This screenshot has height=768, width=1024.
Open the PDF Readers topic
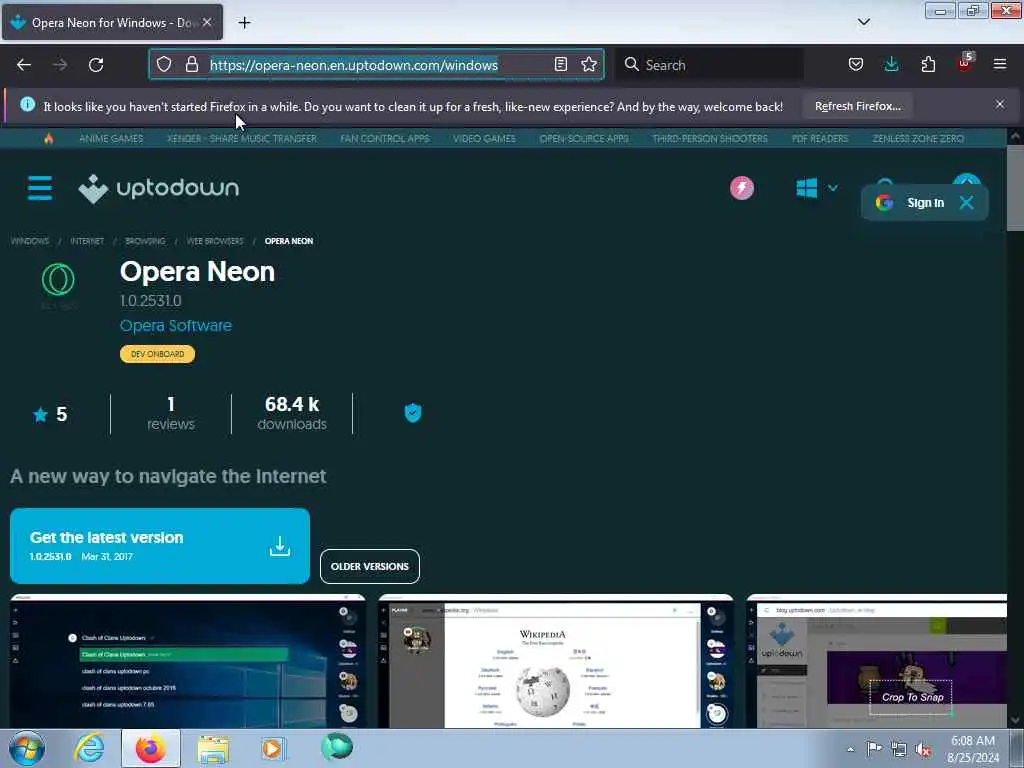[x=820, y=138]
